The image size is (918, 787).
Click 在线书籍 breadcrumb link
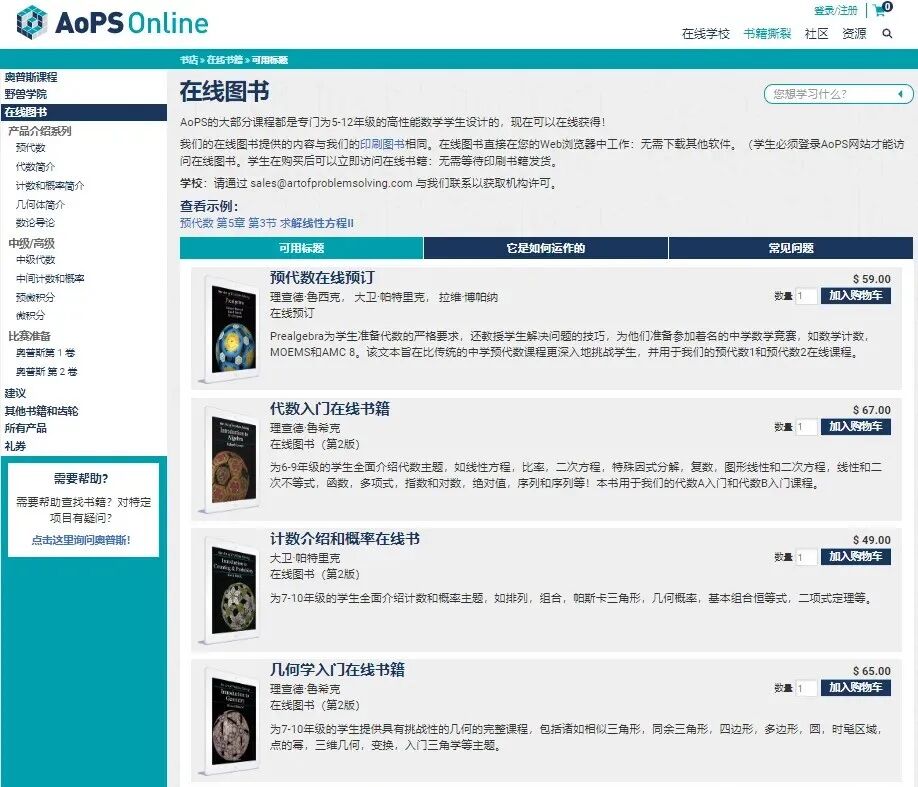pyautogui.click(x=225, y=60)
